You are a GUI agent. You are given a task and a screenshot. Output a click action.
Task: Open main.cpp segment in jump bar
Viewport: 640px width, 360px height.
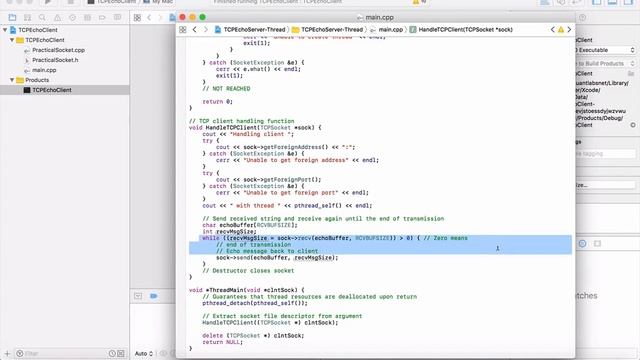(386, 29)
